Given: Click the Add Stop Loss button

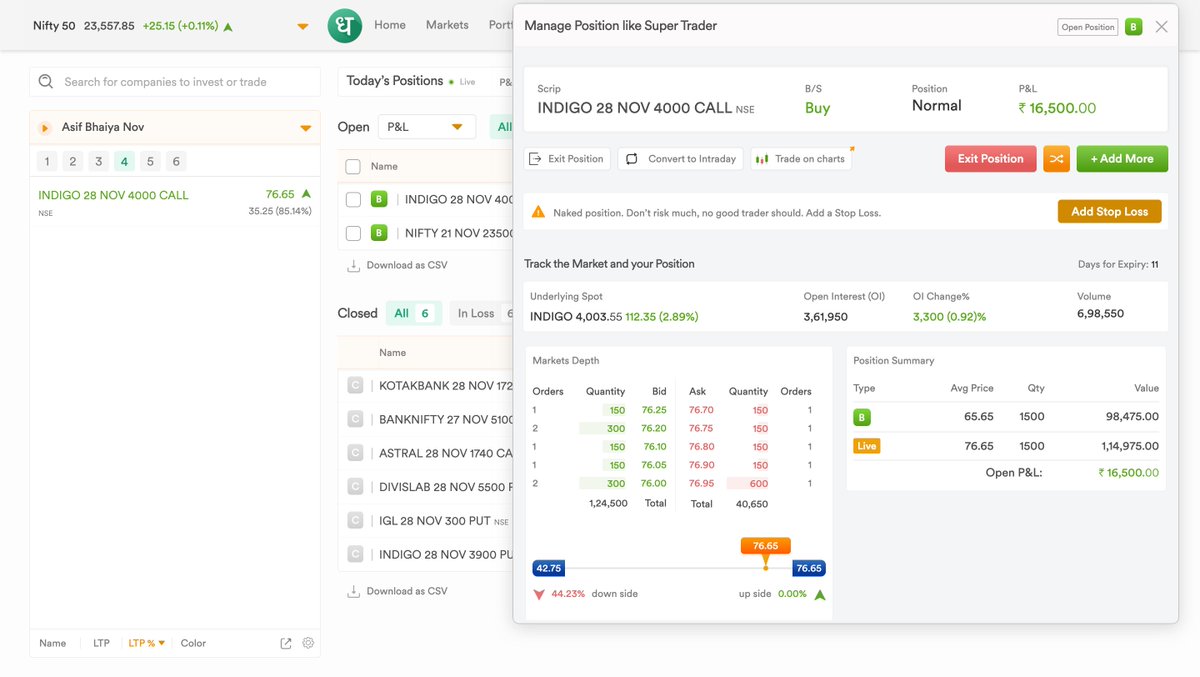Looking at the screenshot, I should pyautogui.click(x=1110, y=212).
